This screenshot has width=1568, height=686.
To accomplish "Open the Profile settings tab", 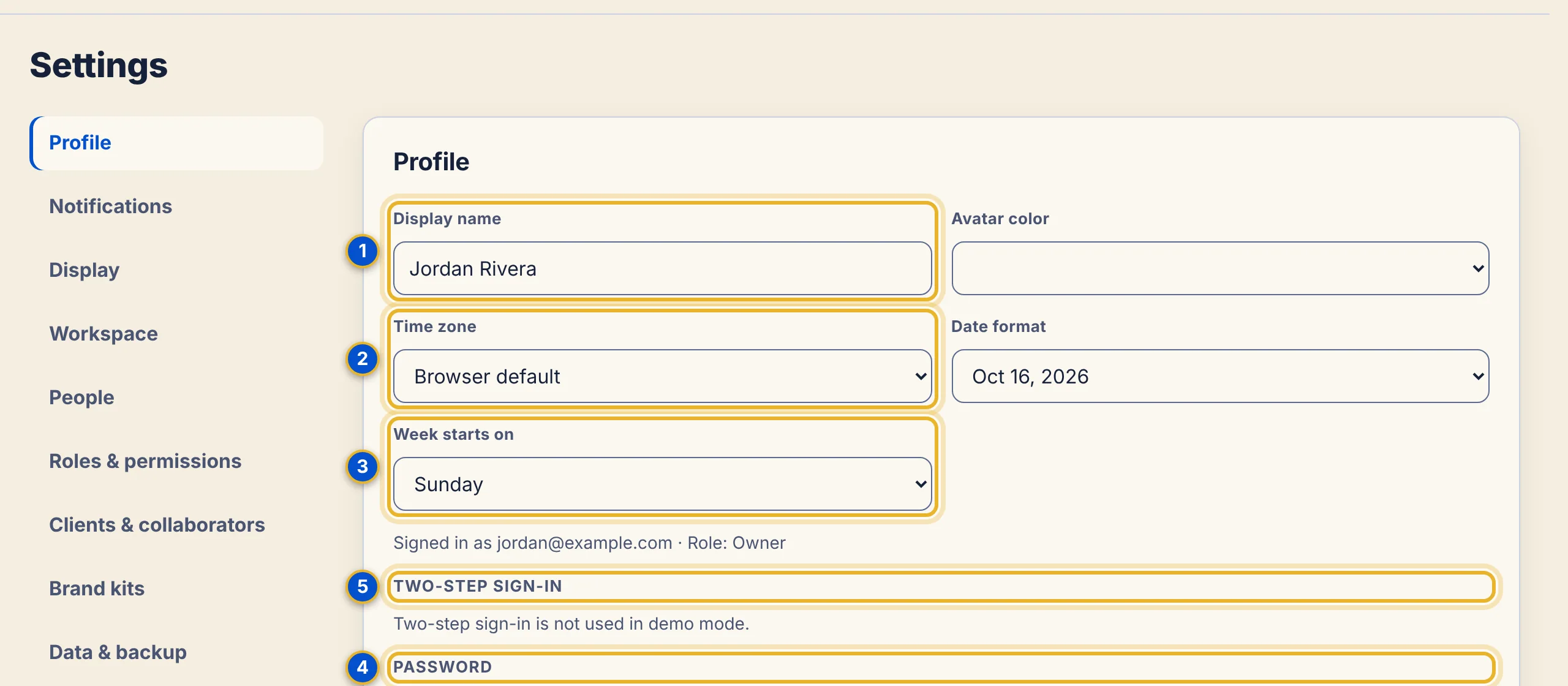I will click(x=176, y=143).
